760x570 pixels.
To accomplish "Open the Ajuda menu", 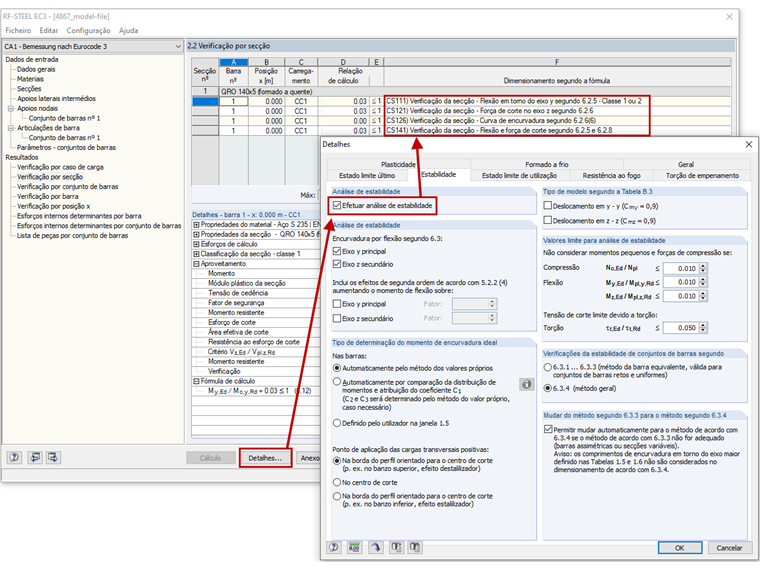I will [x=128, y=31].
